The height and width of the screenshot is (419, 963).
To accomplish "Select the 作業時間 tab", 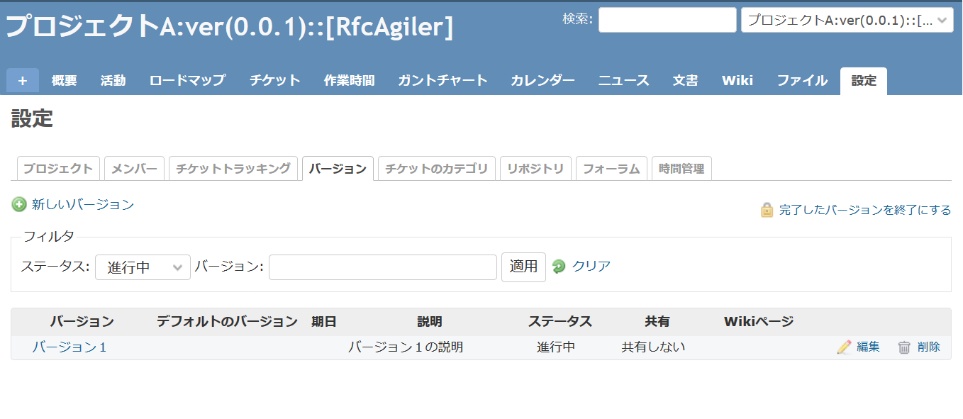I will click(x=349, y=80).
